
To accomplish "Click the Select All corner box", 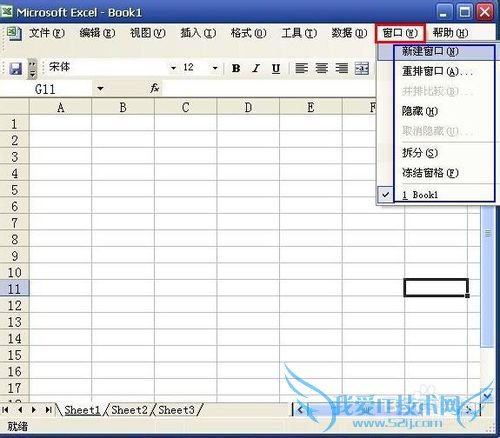I will [14, 107].
